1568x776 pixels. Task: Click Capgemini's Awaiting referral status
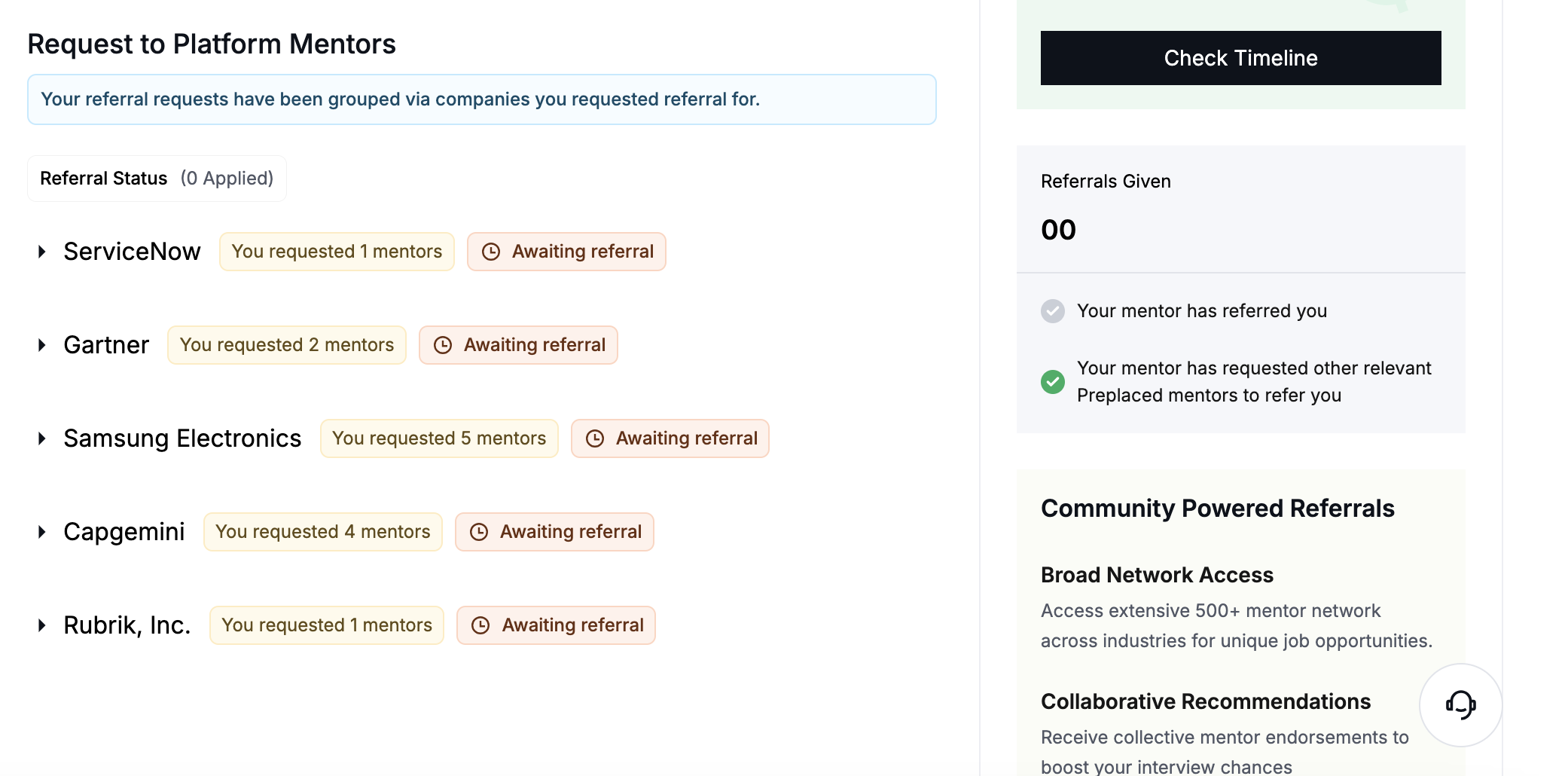pos(554,532)
